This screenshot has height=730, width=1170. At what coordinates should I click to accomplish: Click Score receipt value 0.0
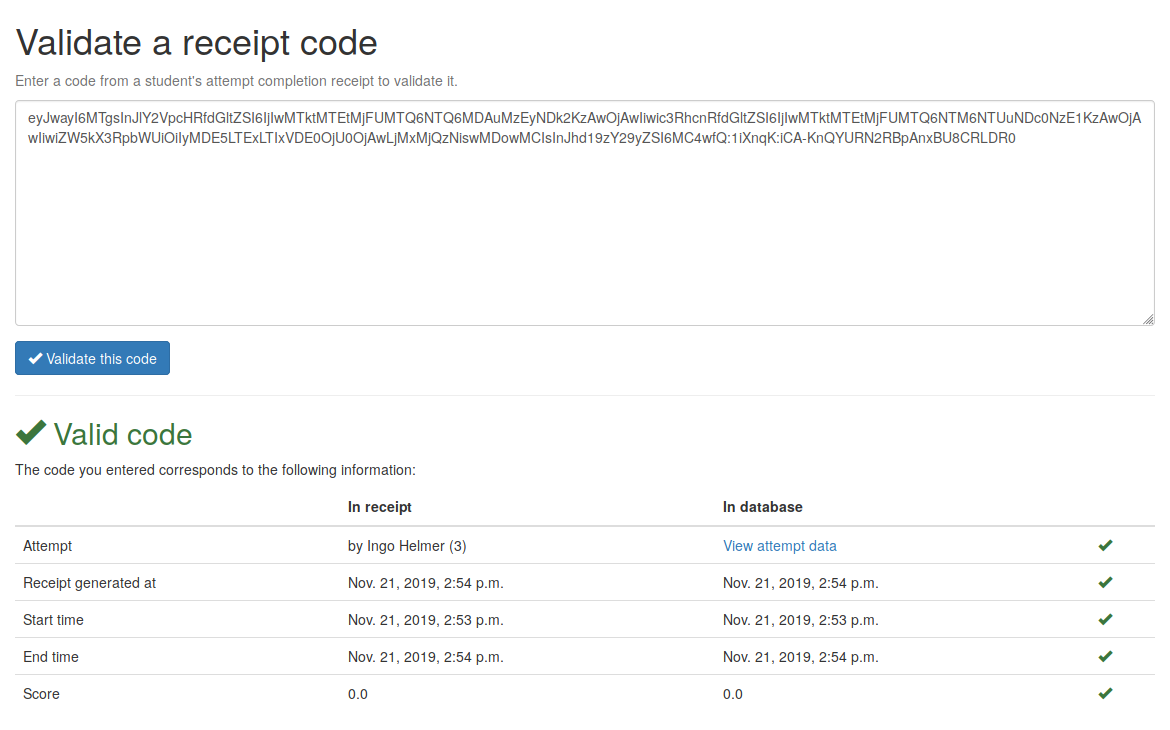coord(357,694)
